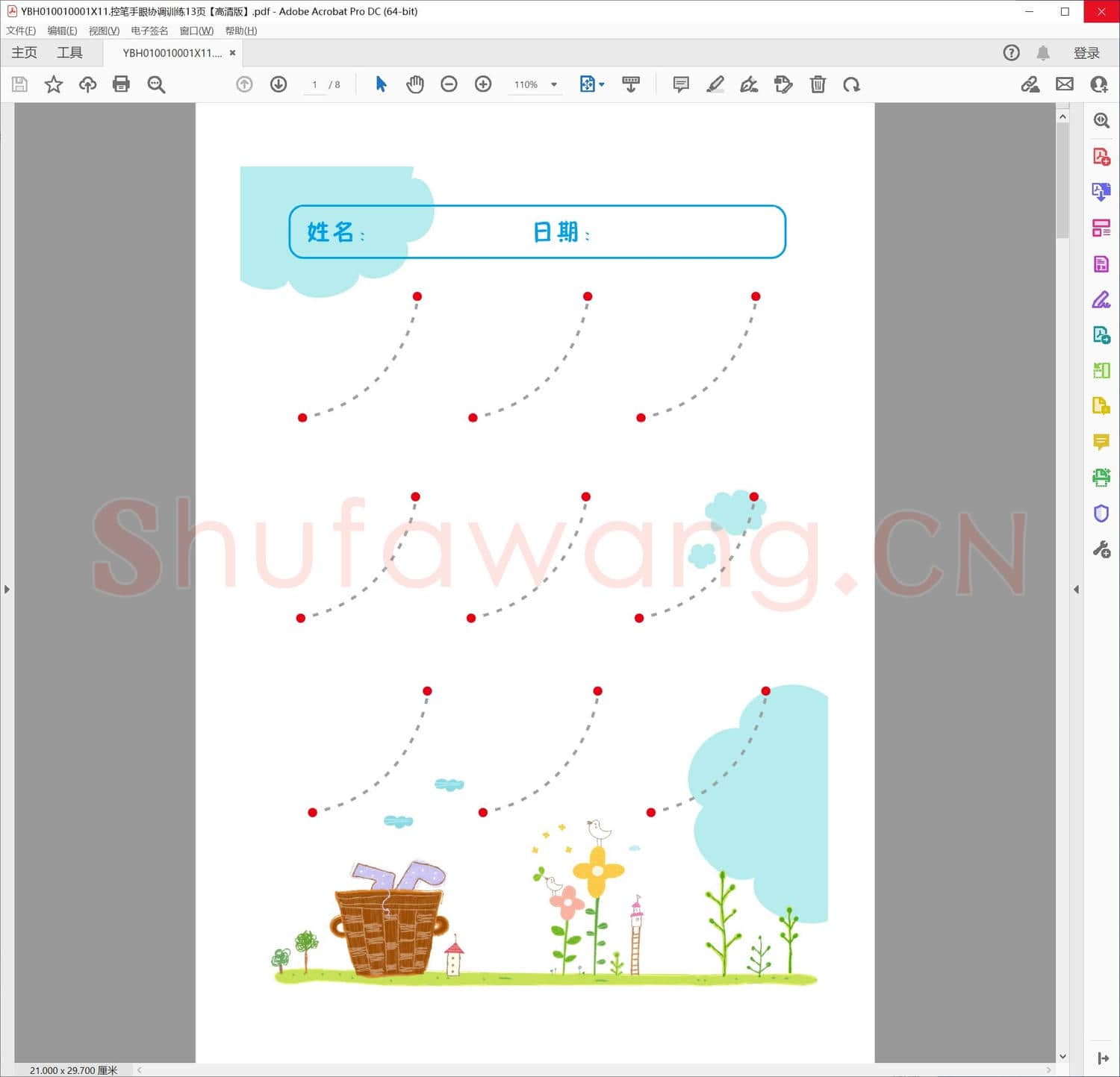The width and height of the screenshot is (1120, 1077).
Task: Add bookmark with the star icon
Action: [53, 84]
